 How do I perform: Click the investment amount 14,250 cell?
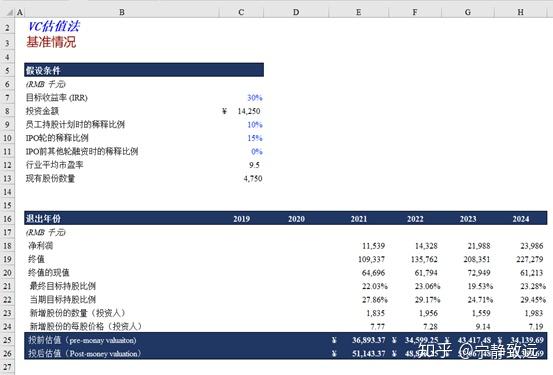[x=241, y=111]
